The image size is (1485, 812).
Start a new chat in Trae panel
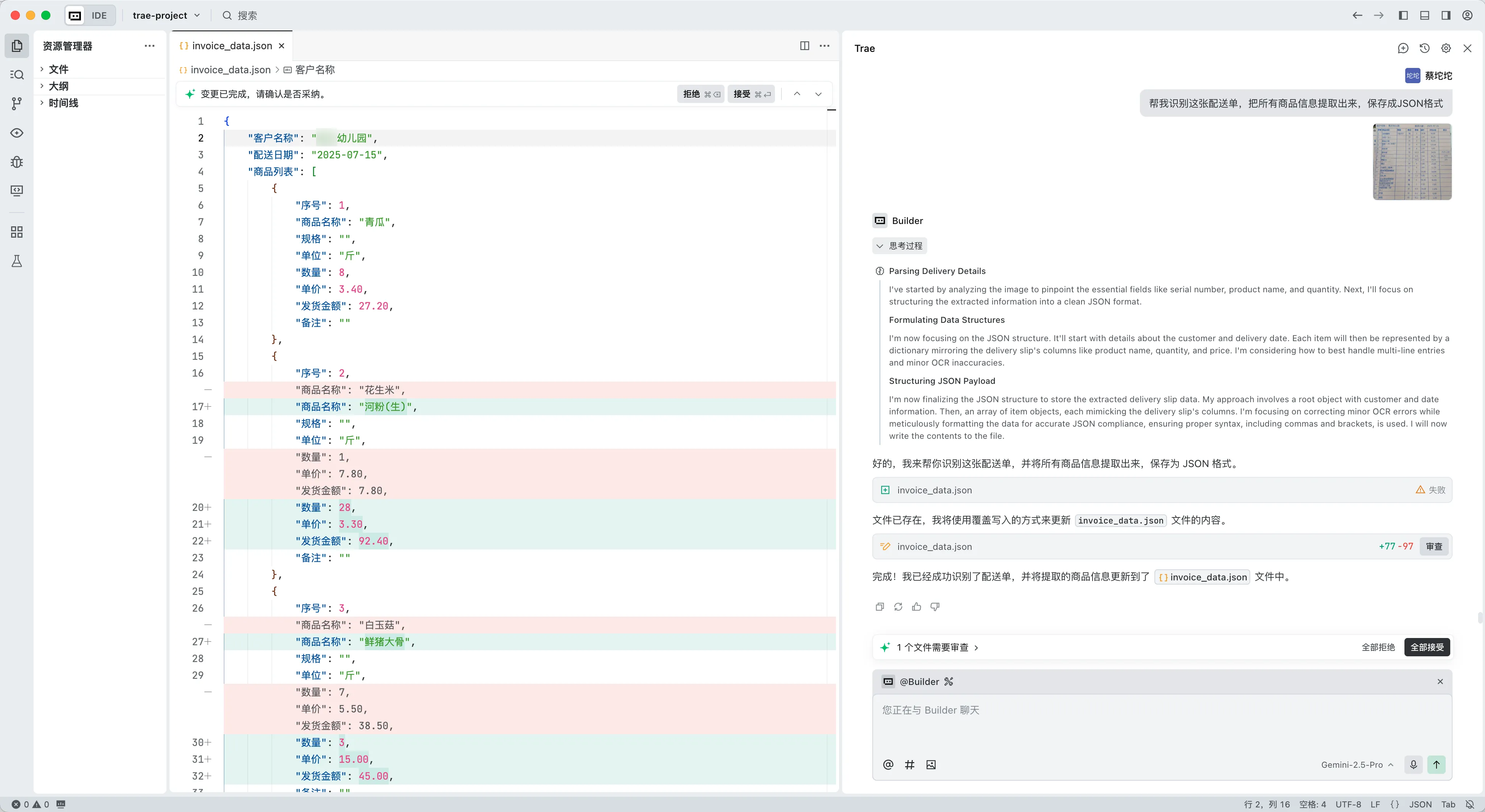click(1403, 48)
